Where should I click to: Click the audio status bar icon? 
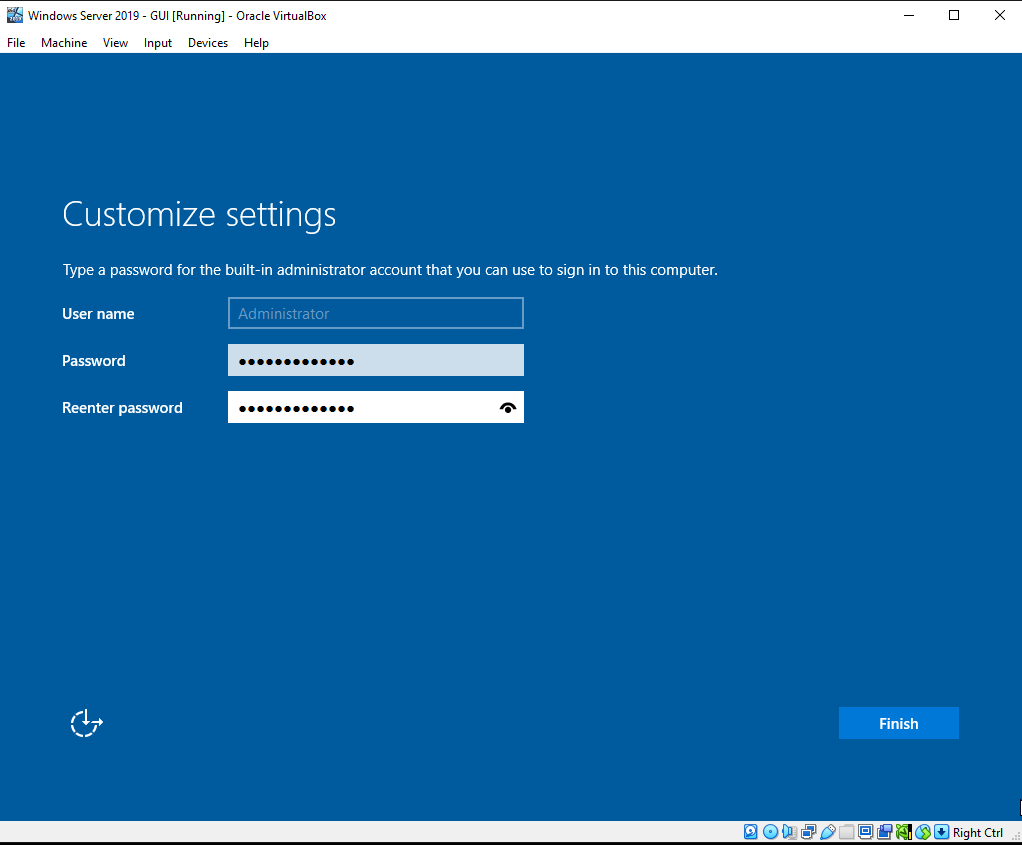[x=789, y=832]
